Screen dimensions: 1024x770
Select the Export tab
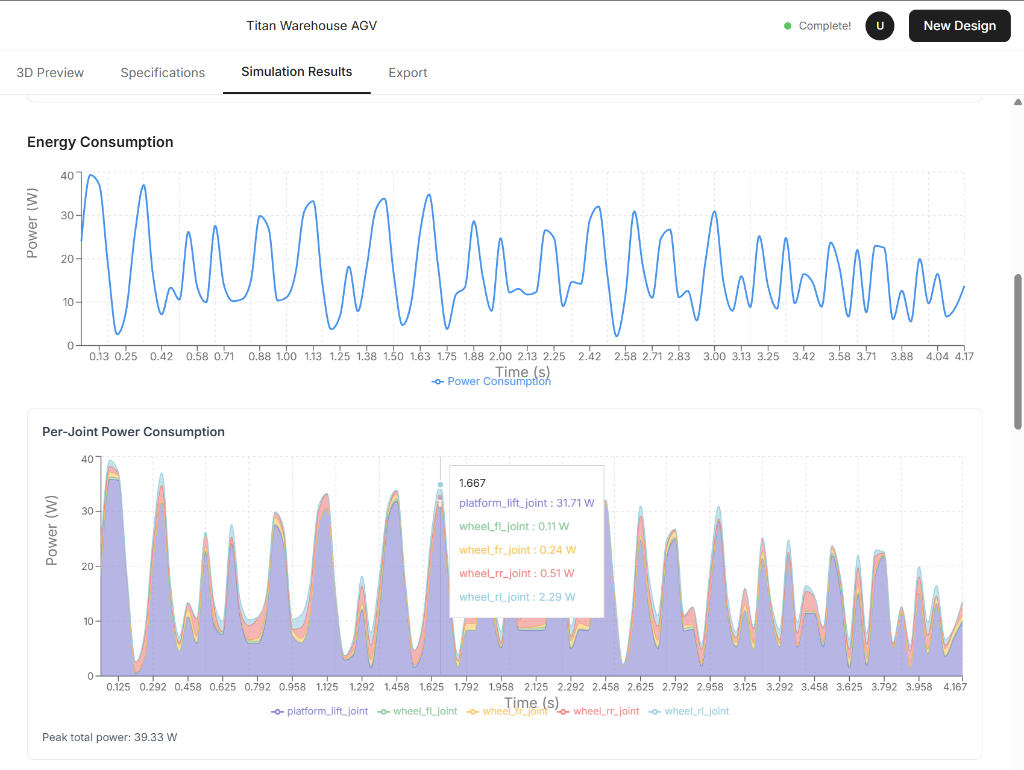[x=407, y=72]
